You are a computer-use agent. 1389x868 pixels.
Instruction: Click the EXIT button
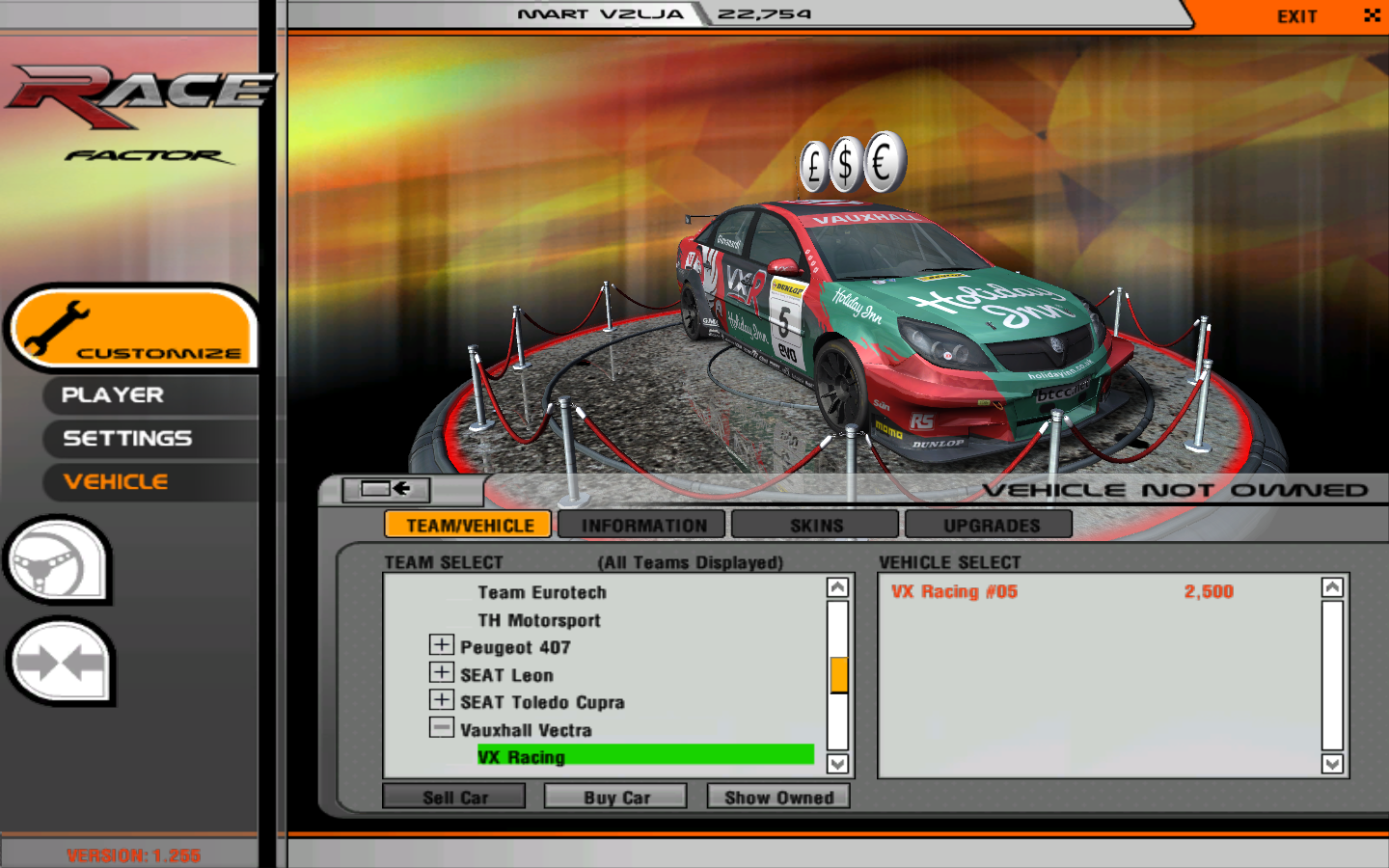tap(1296, 16)
